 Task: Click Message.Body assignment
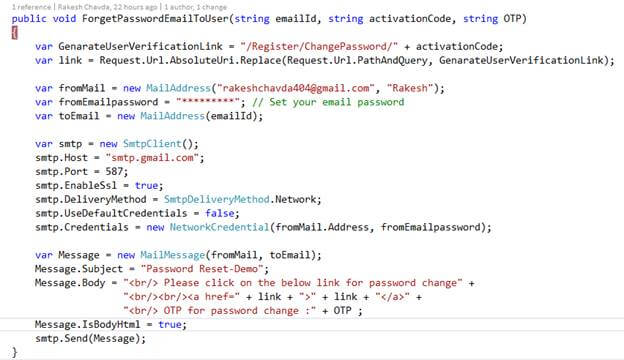70,283
